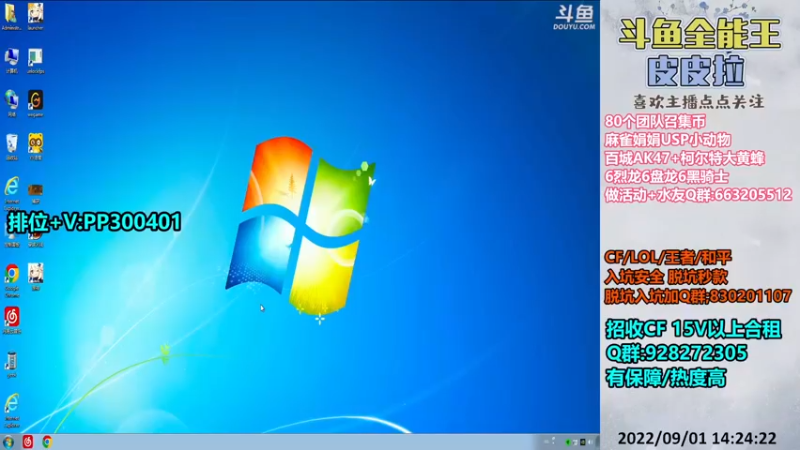This screenshot has height=450, width=800.
Task: Open the anime-girl shortcut labeled launcher
Action: (35, 16)
